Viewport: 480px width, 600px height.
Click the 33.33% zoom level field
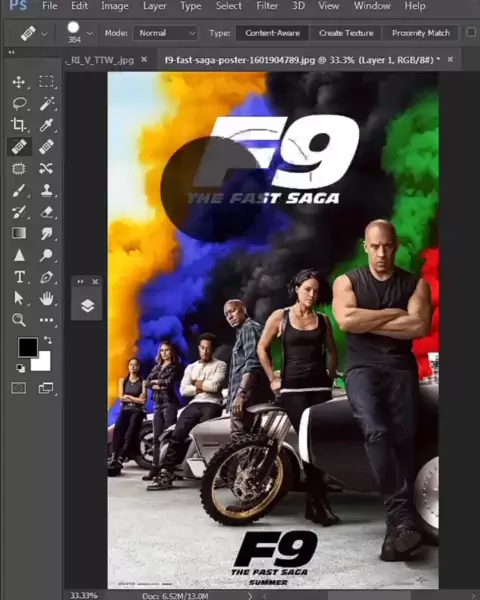coord(84,595)
